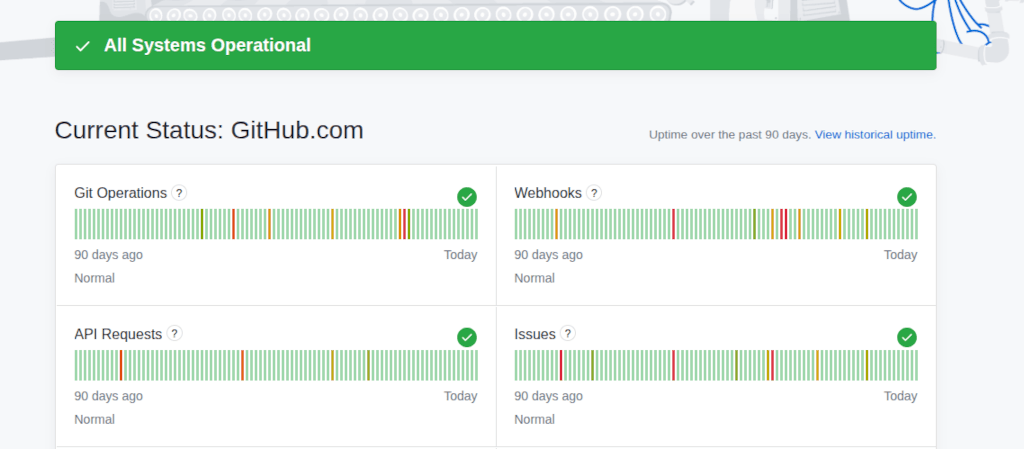1024x449 pixels.
Task: Click the last green bar in Git Operations uptime
Action: (475, 224)
